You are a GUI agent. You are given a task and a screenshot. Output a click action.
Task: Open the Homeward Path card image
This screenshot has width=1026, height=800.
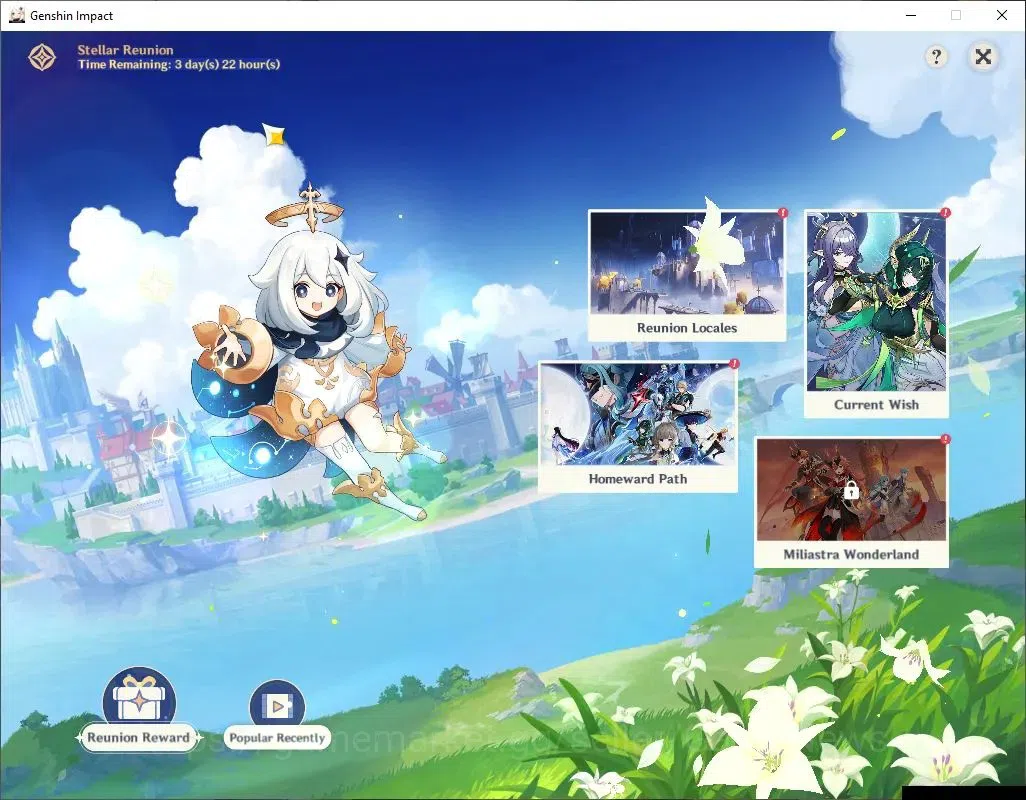pos(637,414)
